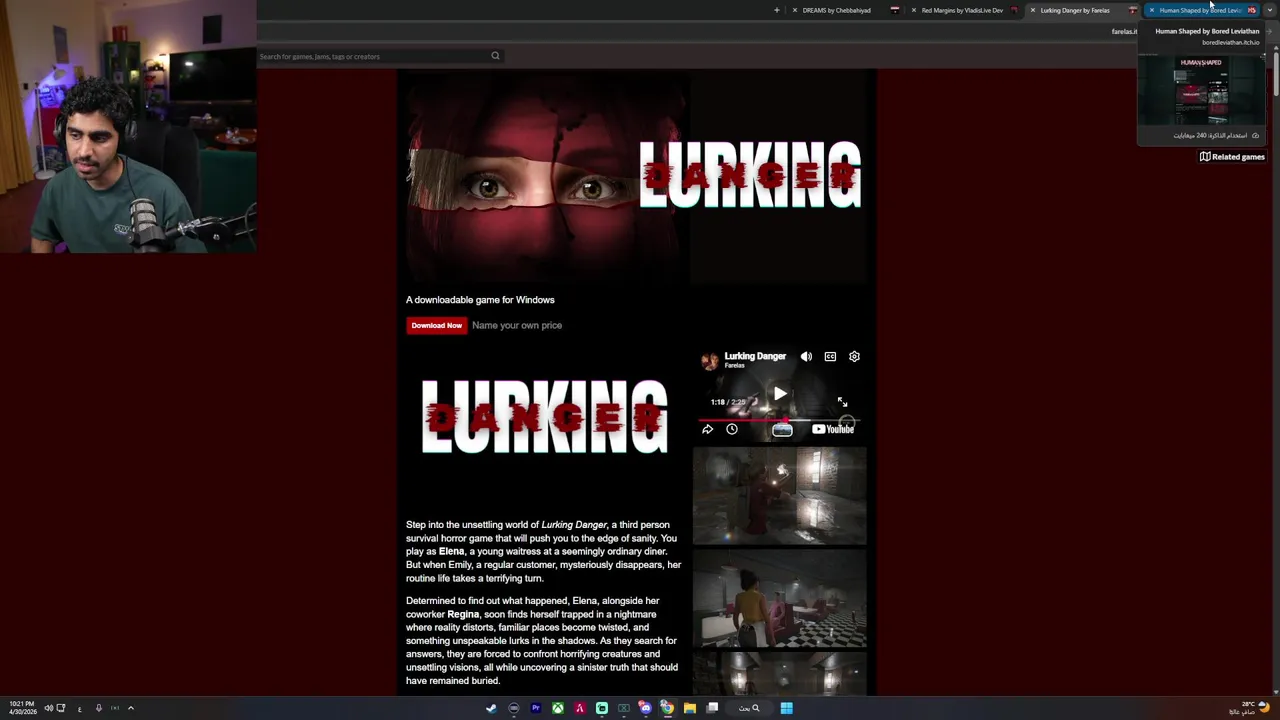Open the Human Shaped tab preview thumbnail
This screenshot has height=720, width=1280.
(x=1203, y=92)
